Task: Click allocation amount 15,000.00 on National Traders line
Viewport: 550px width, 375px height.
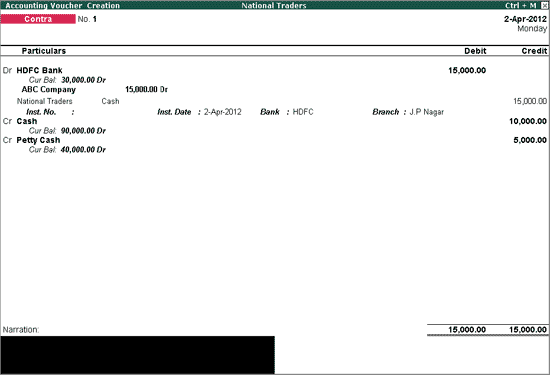Action: coord(530,101)
